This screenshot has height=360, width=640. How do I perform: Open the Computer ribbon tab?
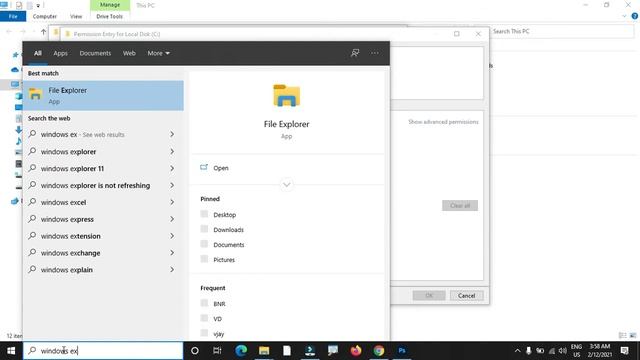(44, 16)
